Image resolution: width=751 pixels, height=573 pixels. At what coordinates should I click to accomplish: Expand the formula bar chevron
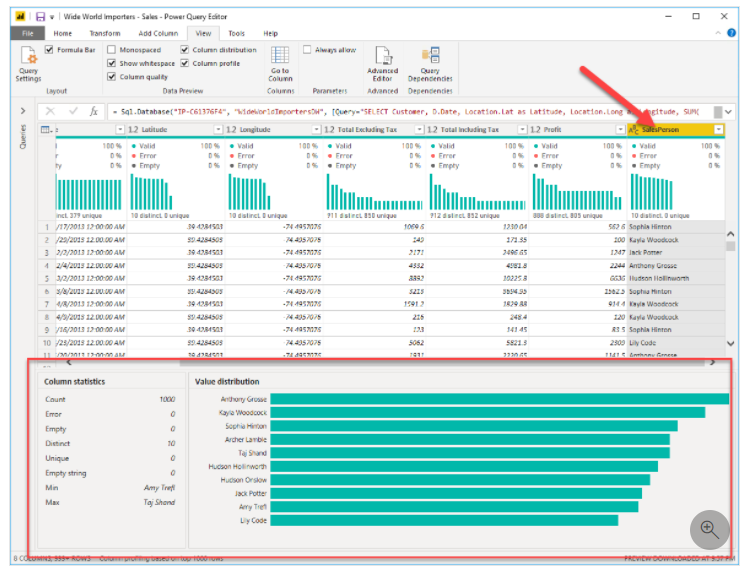click(728, 112)
